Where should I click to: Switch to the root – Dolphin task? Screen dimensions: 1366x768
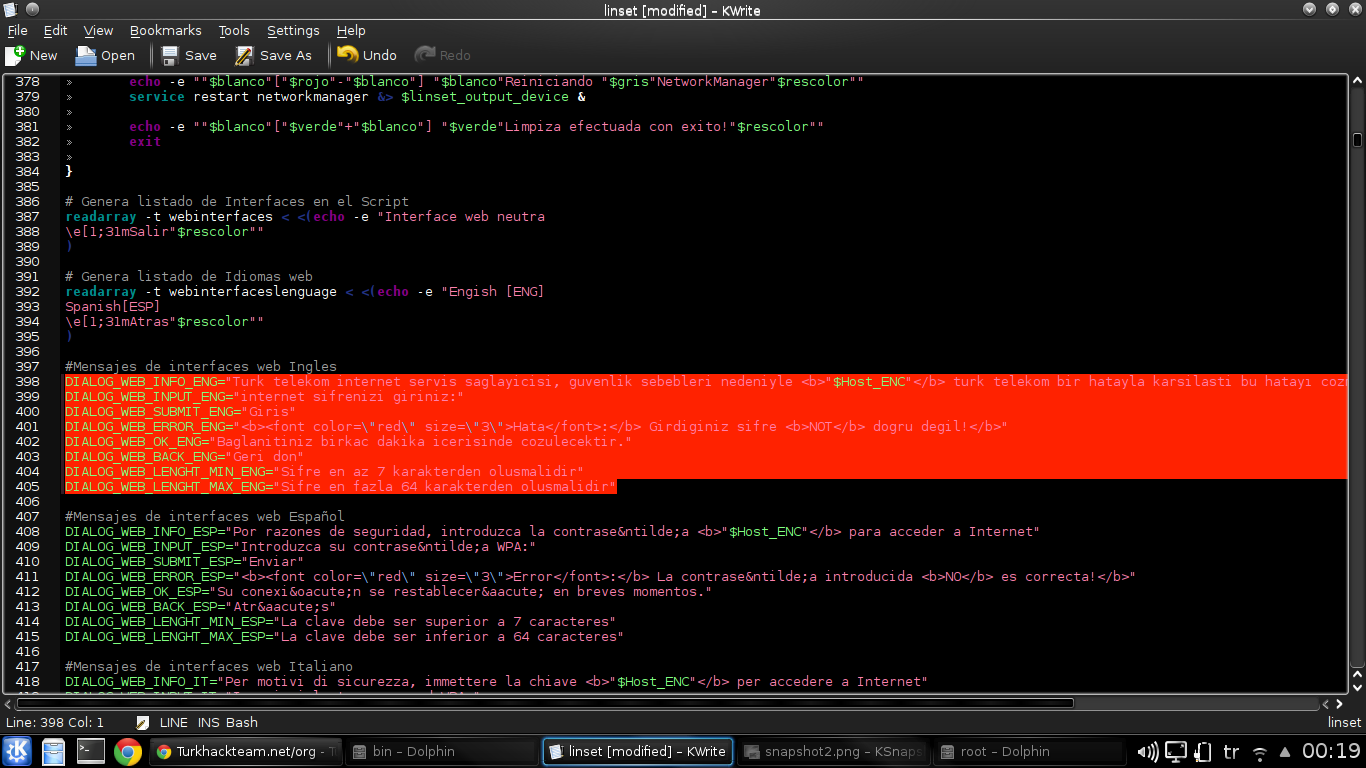click(1029, 751)
